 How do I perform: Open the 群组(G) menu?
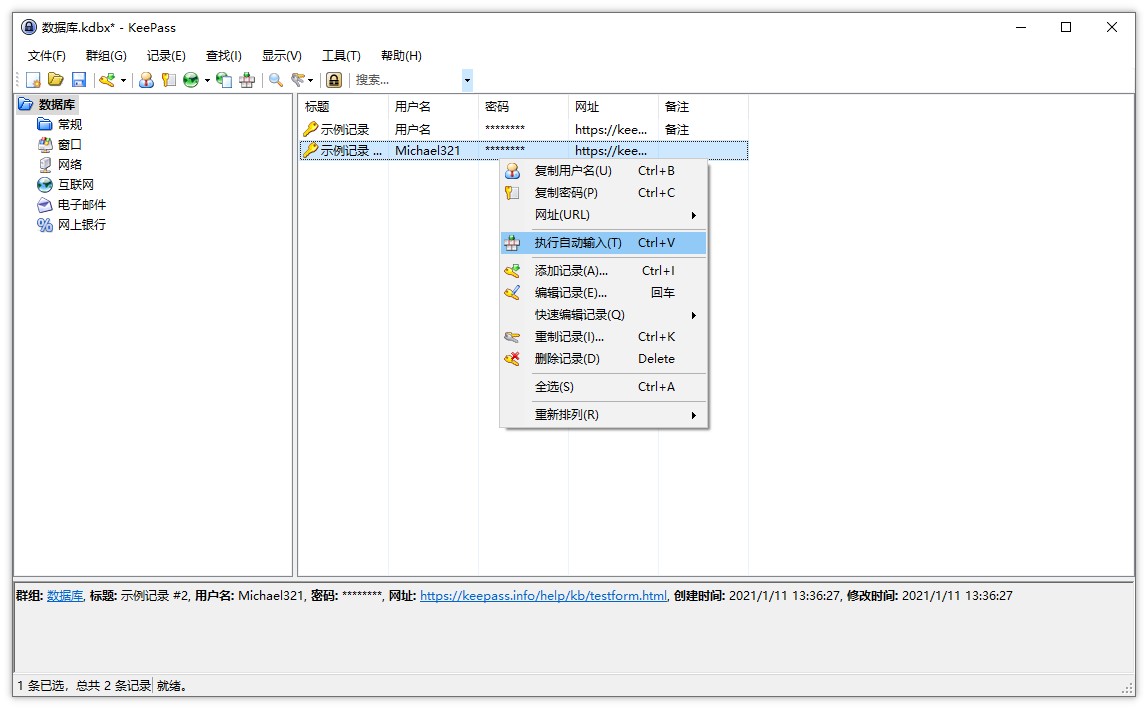(x=106, y=56)
